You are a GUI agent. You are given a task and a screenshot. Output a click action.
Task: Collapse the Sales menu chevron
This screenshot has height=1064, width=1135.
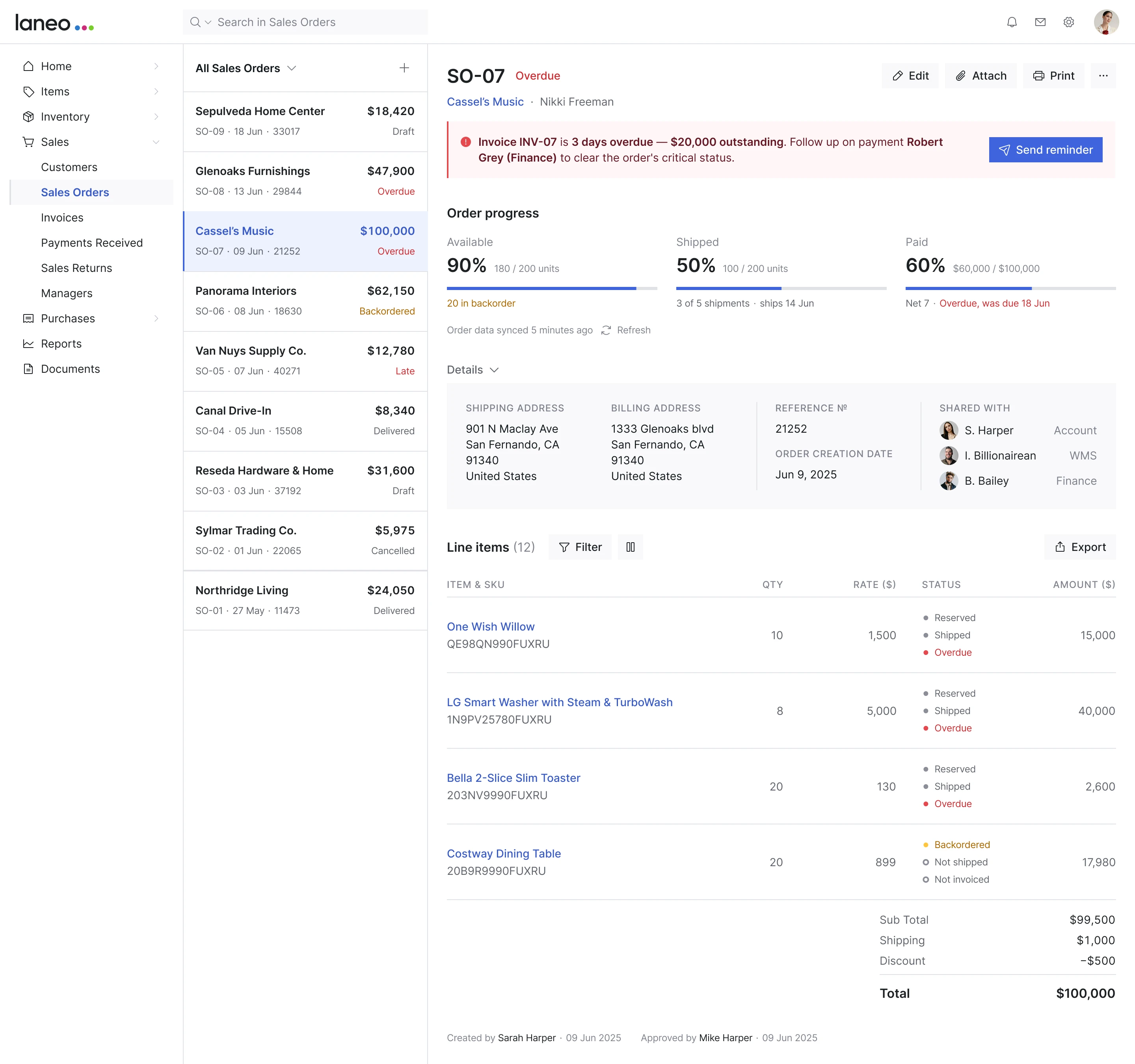pyautogui.click(x=156, y=141)
